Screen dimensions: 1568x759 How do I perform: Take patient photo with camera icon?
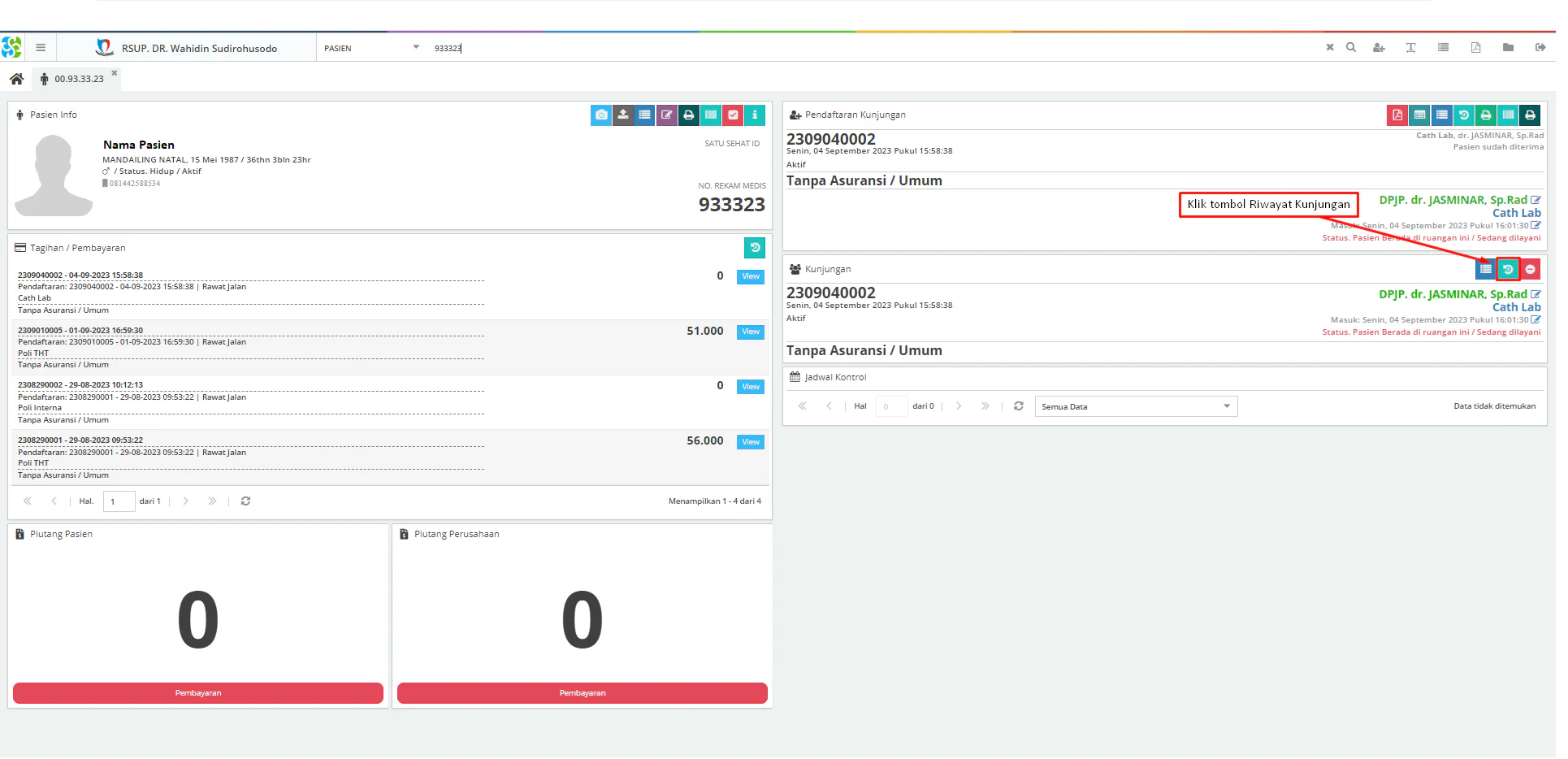(x=601, y=115)
